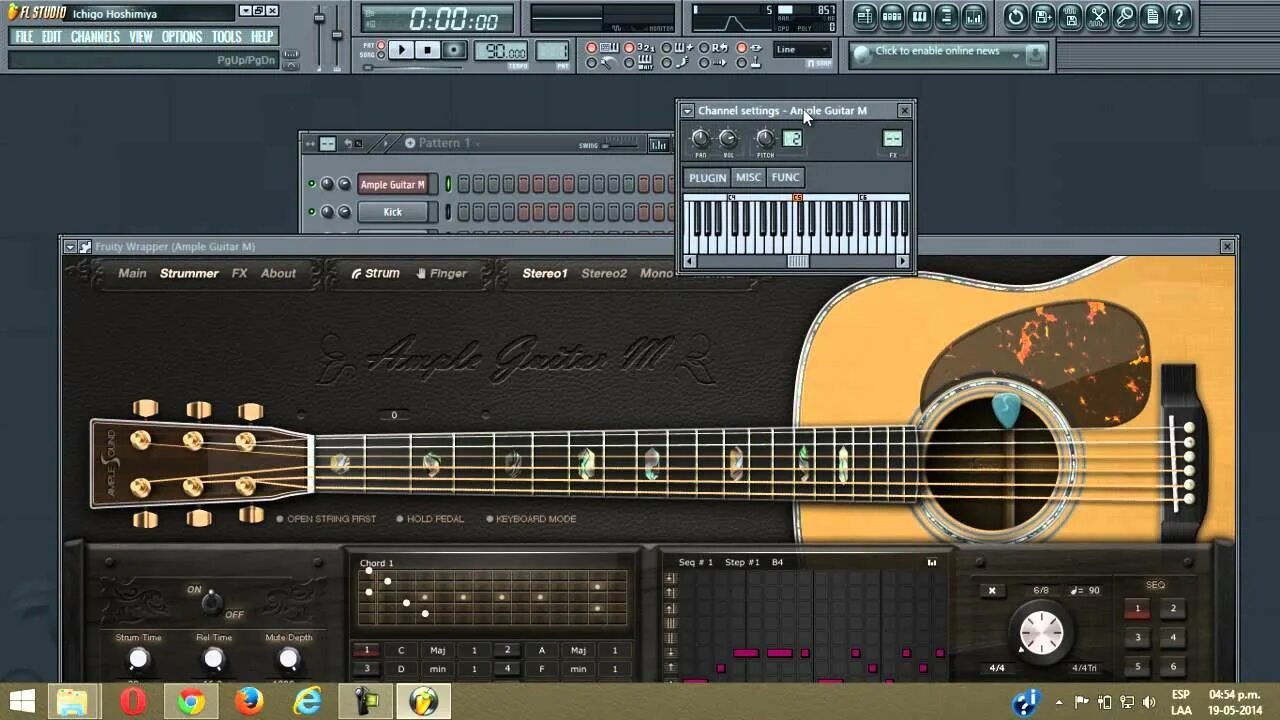Image resolution: width=1280 pixels, height=720 pixels.
Task: Open the VIEW menu
Action: [141, 37]
